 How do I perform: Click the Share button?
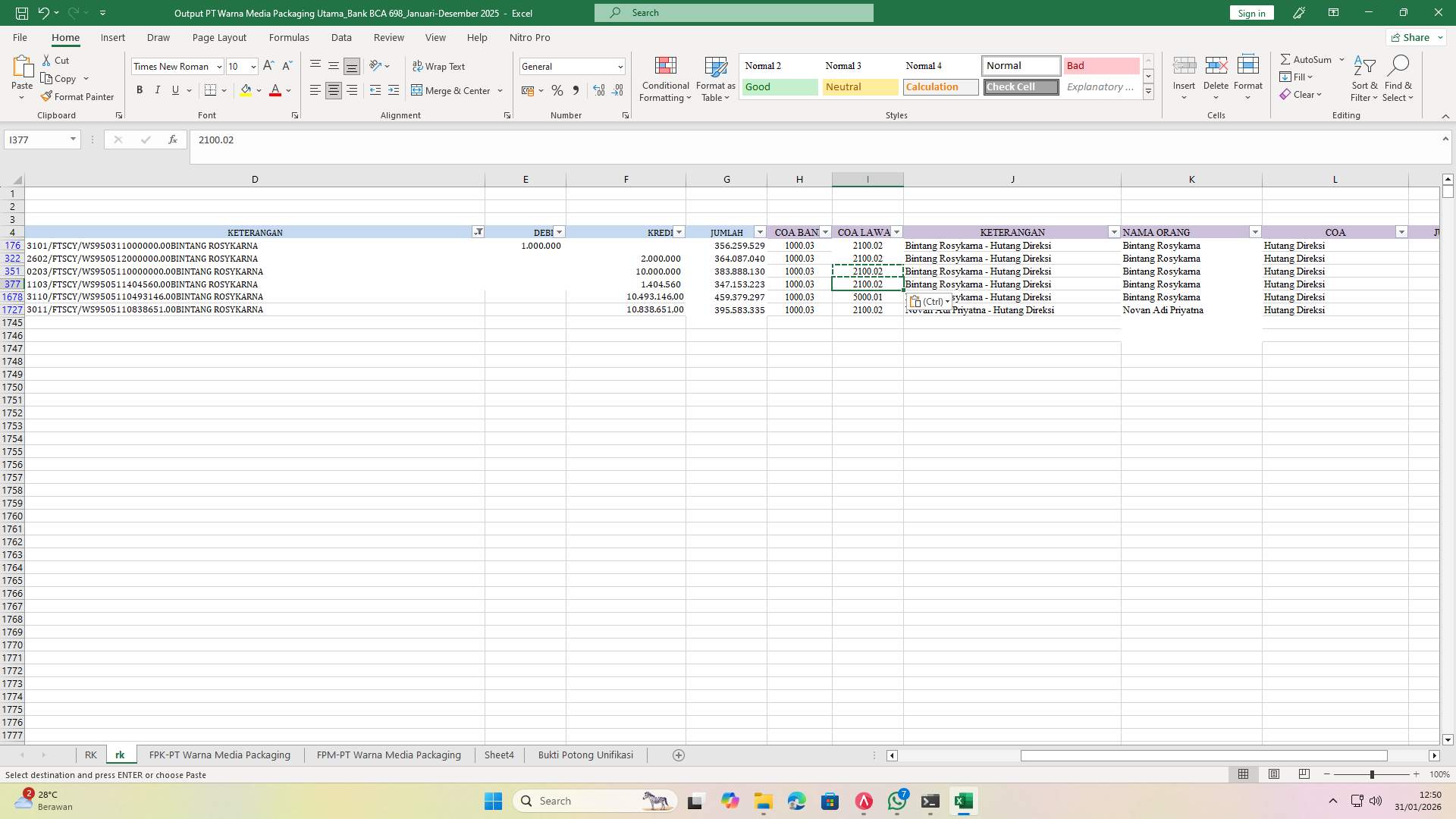pos(1411,37)
